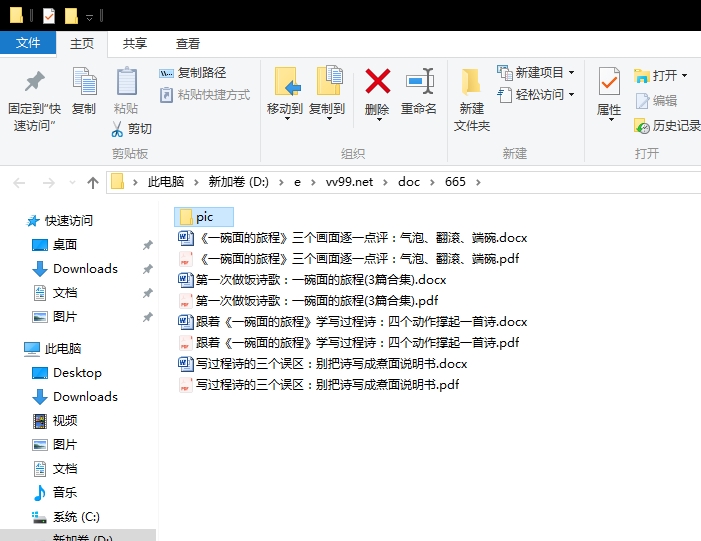Viewport: 701px width, 541px height.
Task: Expand chevron after 此电脑 in path
Action: click(196, 182)
